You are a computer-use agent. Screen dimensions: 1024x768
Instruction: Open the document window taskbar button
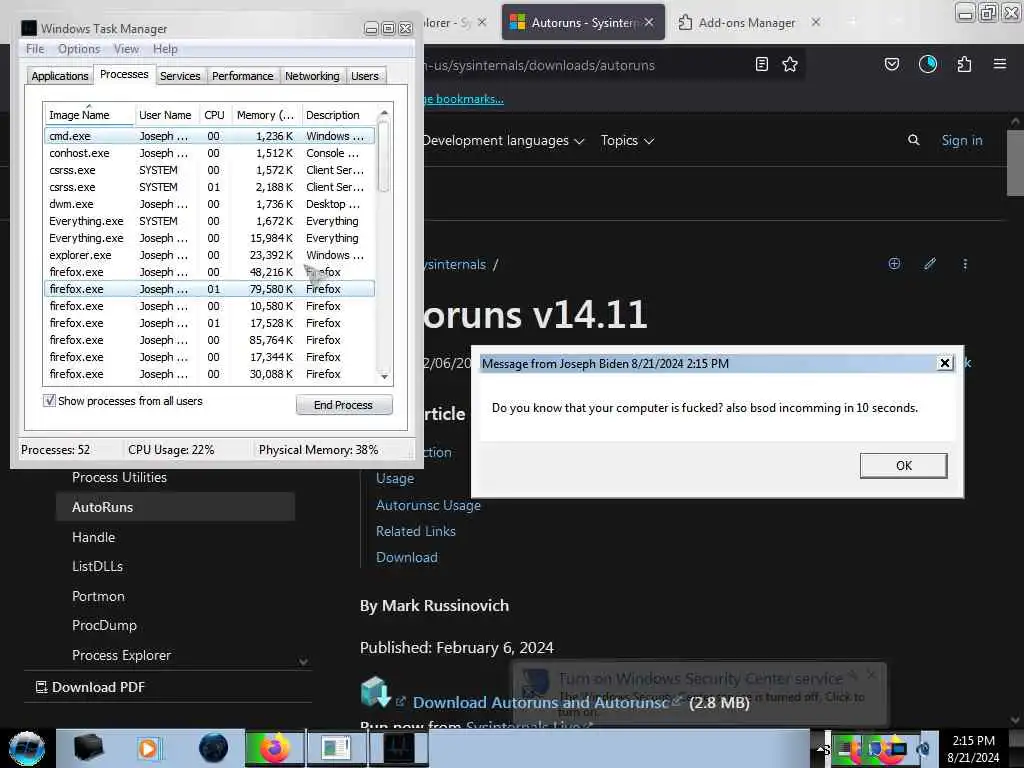(x=336, y=748)
